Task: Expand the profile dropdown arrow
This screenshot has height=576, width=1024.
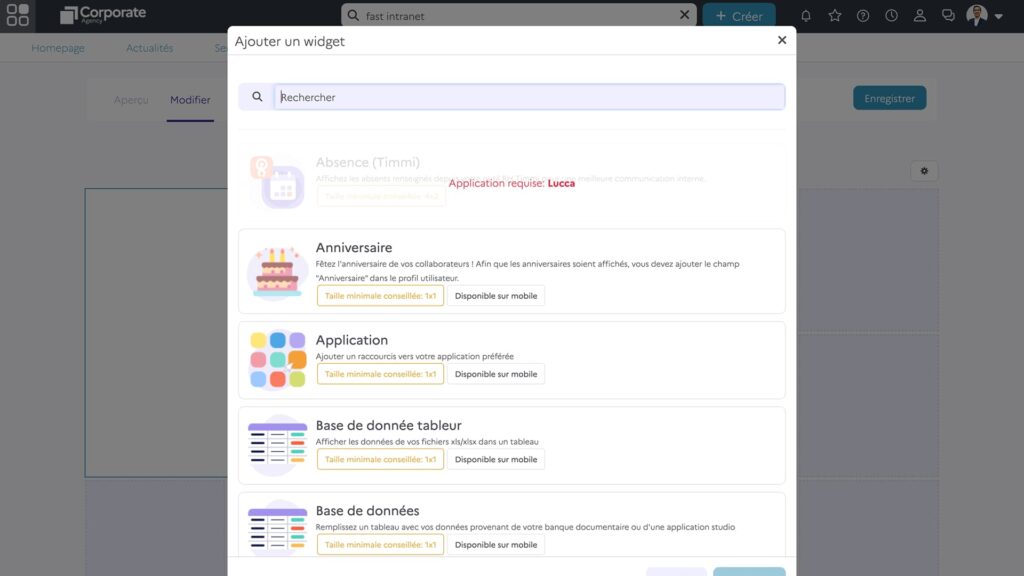Action: [999, 16]
